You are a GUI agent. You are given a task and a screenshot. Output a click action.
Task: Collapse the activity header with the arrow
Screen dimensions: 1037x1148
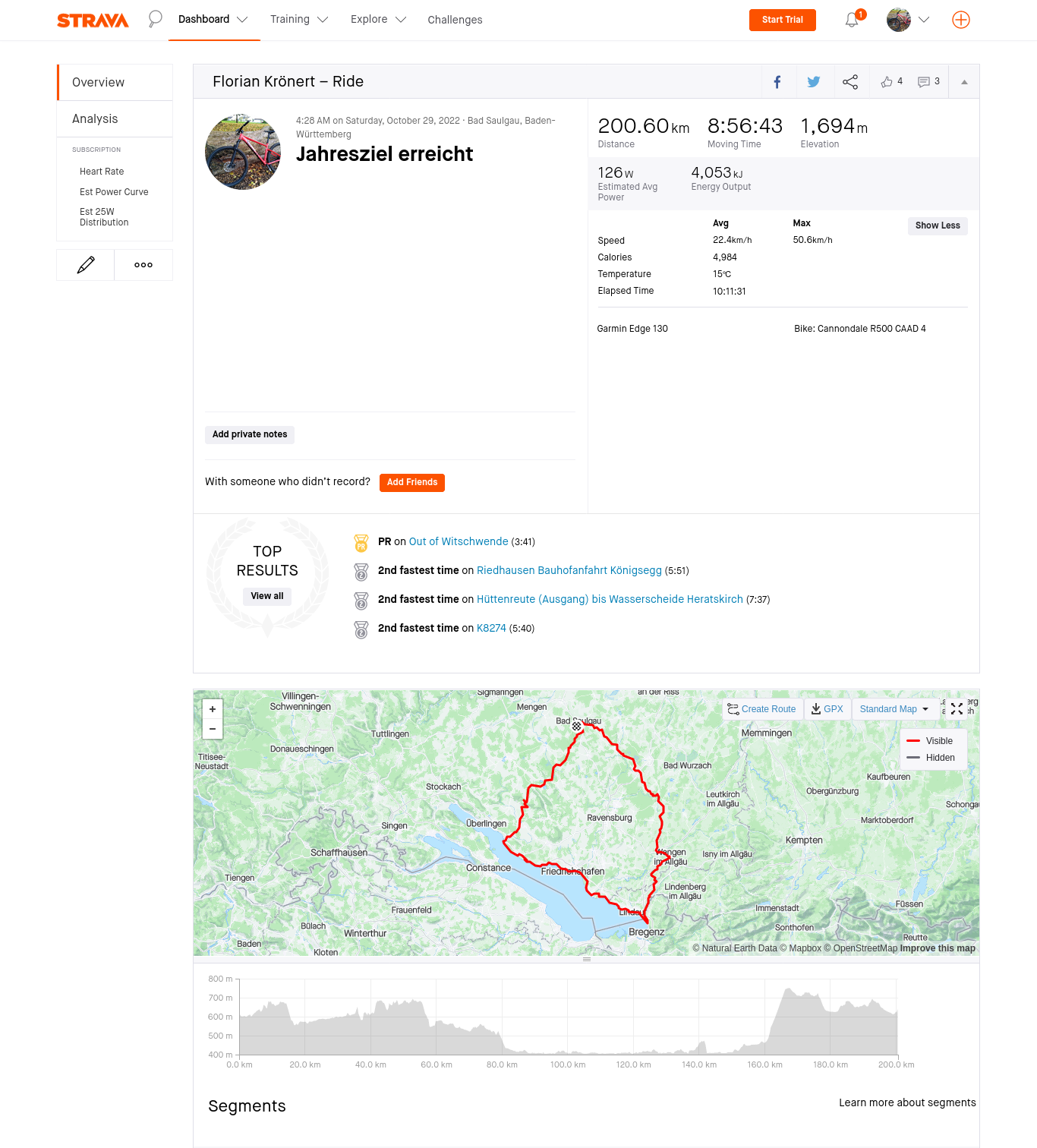click(x=964, y=82)
